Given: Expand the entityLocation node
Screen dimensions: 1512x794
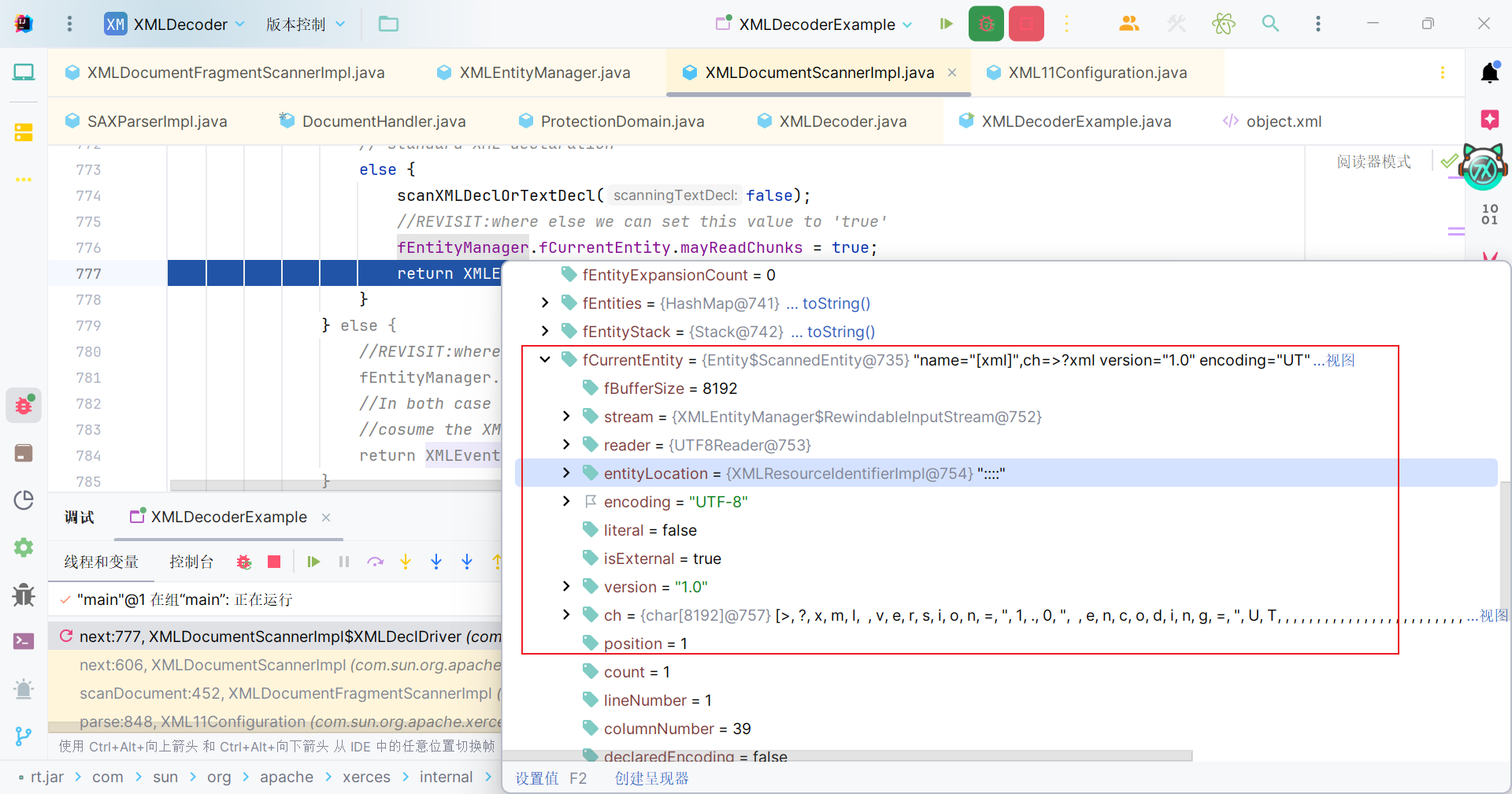Looking at the screenshot, I should (566, 473).
